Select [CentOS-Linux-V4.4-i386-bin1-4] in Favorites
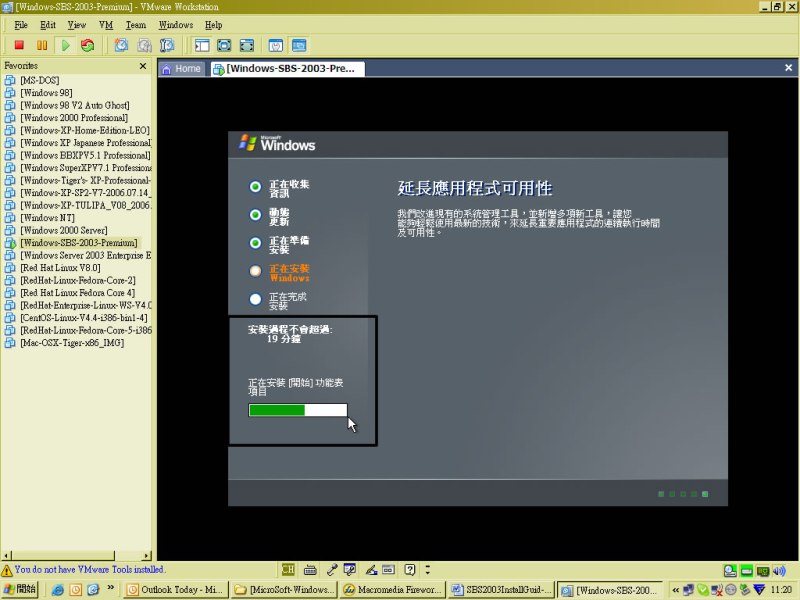 click(84, 318)
